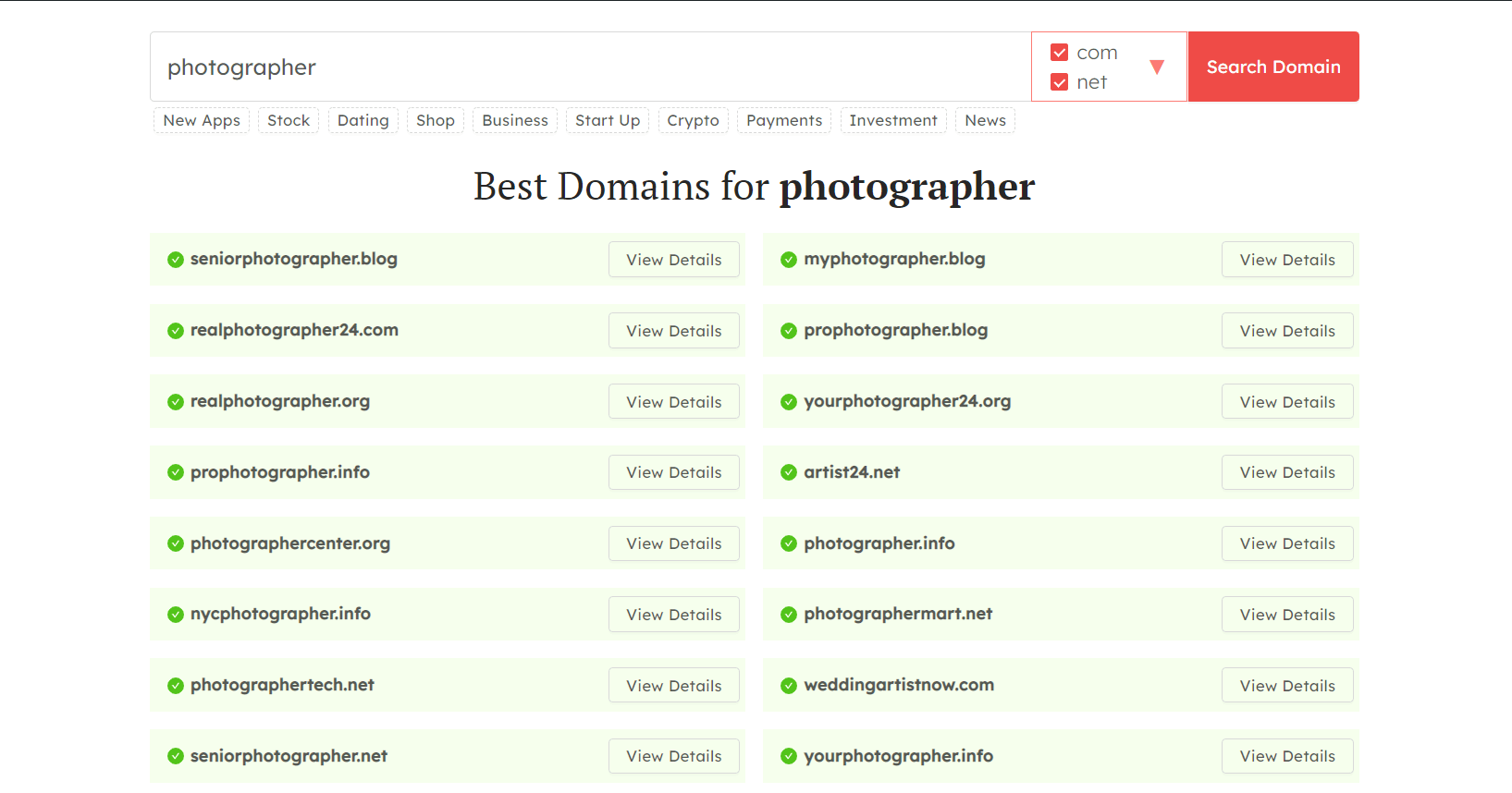1512x793 pixels.
Task: Click green checkmark icon beside seniorphotographer.blog
Action: point(175,260)
